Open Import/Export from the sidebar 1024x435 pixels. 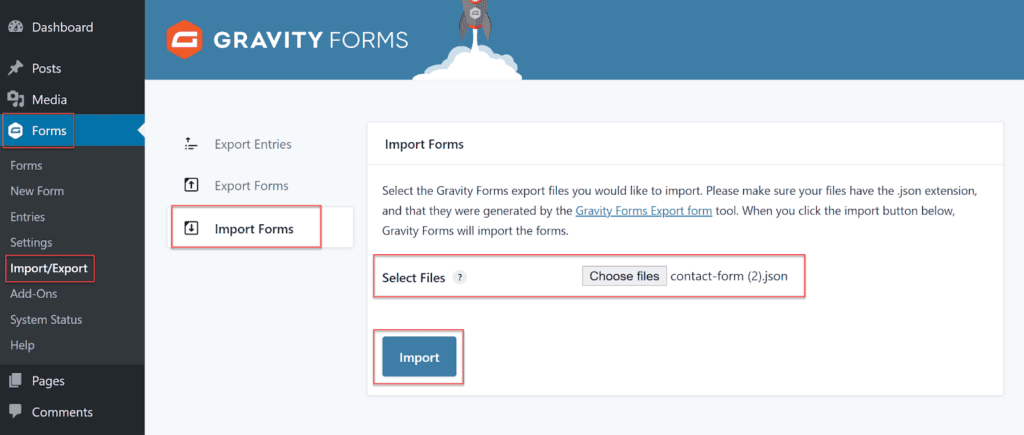49,268
